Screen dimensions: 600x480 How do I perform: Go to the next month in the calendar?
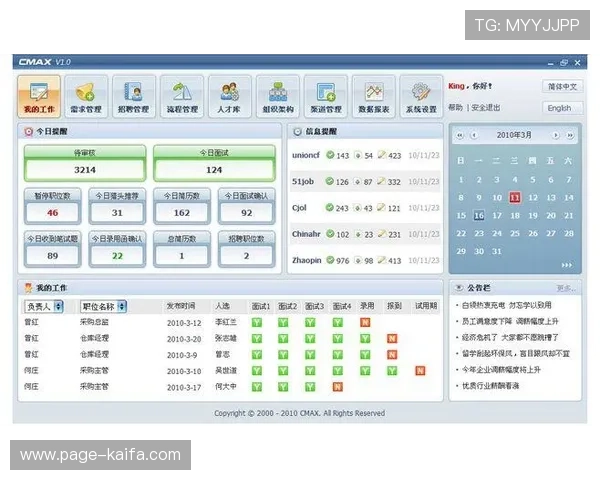pyautogui.click(x=555, y=135)
